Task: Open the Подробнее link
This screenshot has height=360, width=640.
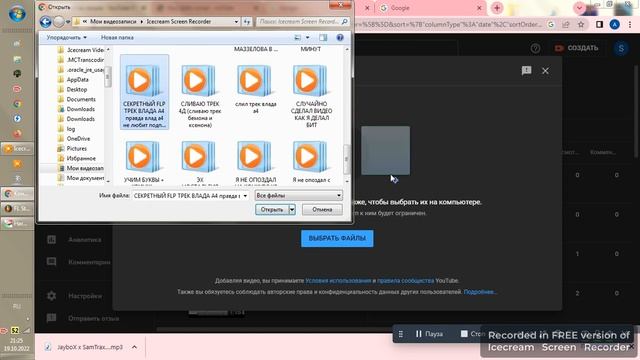Action: coord(480,292)
